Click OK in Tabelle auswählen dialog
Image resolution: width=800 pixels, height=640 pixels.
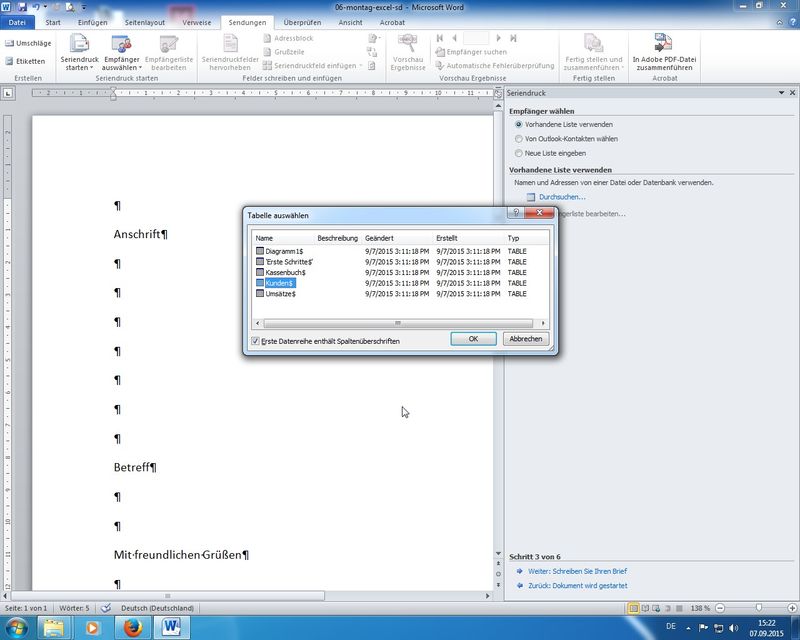[x=473, y=339]
